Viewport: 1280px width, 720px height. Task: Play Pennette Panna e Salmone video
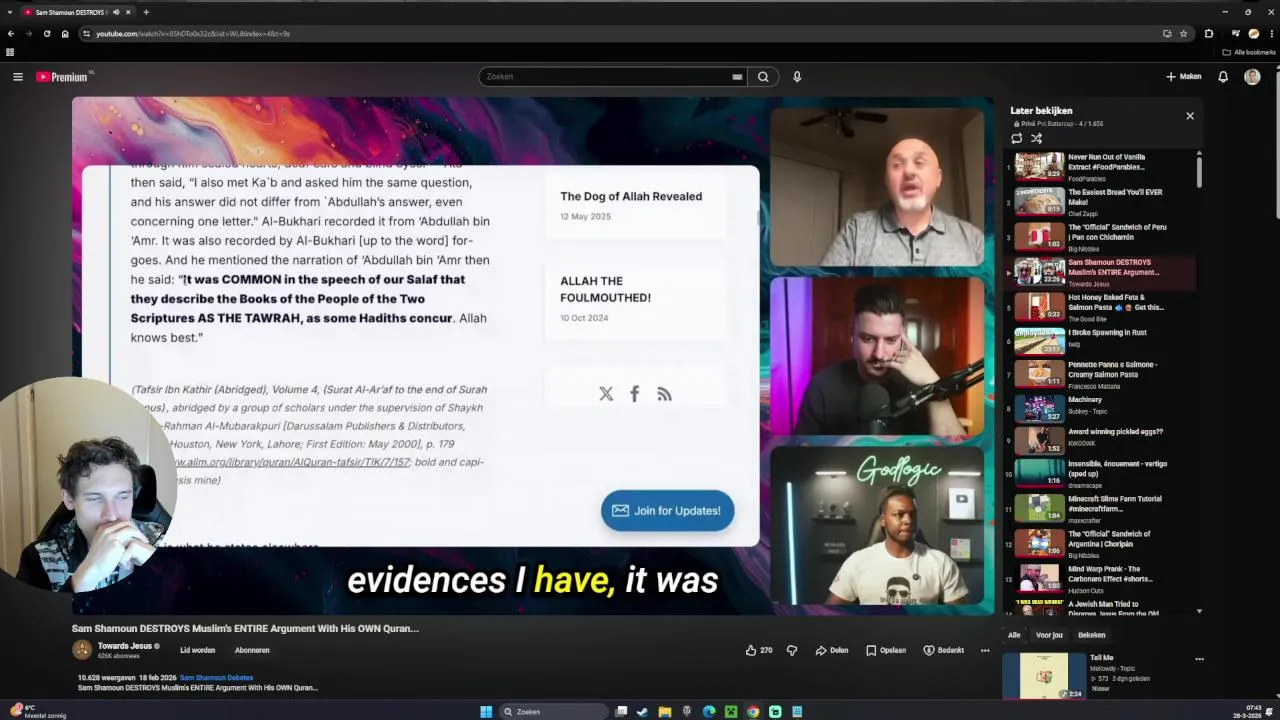[1100, 373]
